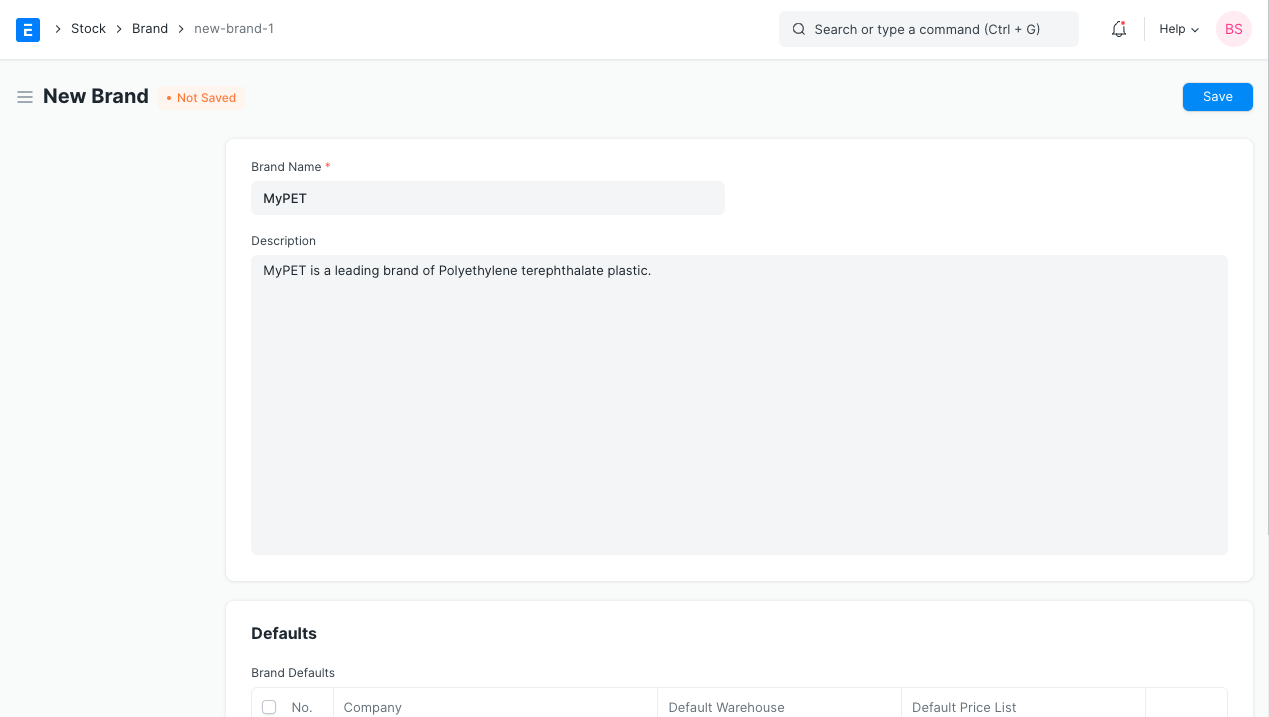Open the BS user avatar menu
The width and height of the screenshot is (1269, 717).
point(1233,29)
